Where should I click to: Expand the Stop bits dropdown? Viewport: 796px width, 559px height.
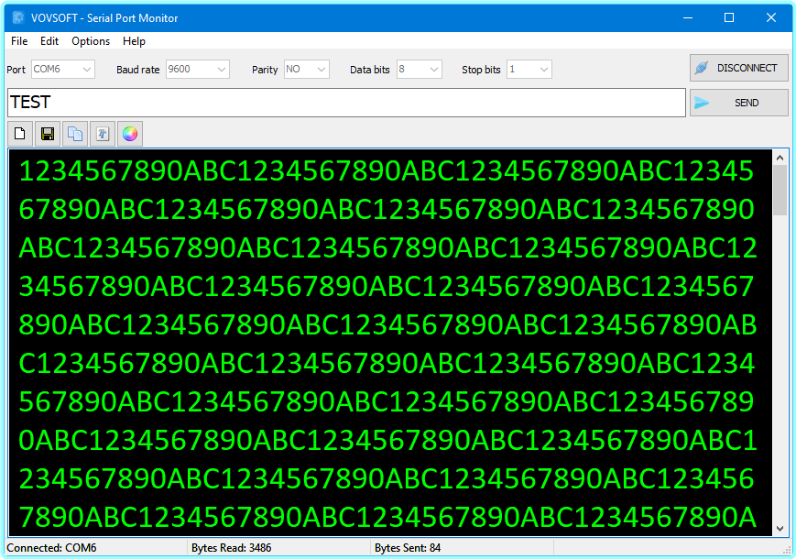tap(544, 70)
